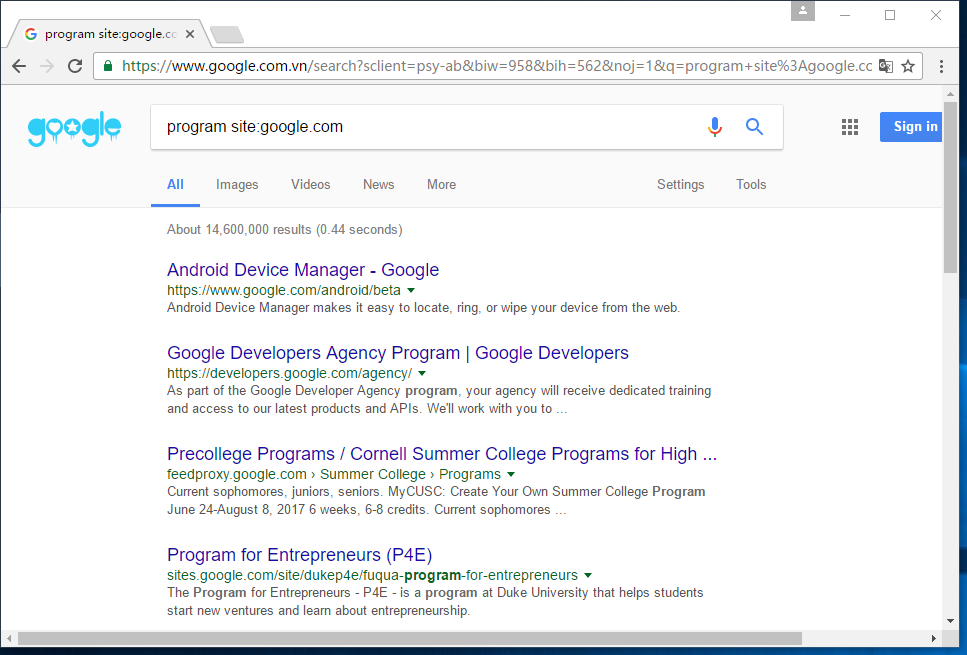Click the About 14,600,000 results text

[284, 229]
